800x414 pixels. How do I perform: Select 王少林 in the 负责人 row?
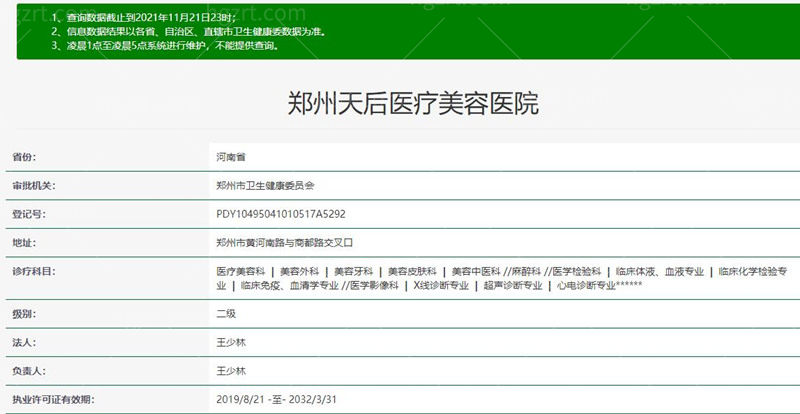(231, 371)
